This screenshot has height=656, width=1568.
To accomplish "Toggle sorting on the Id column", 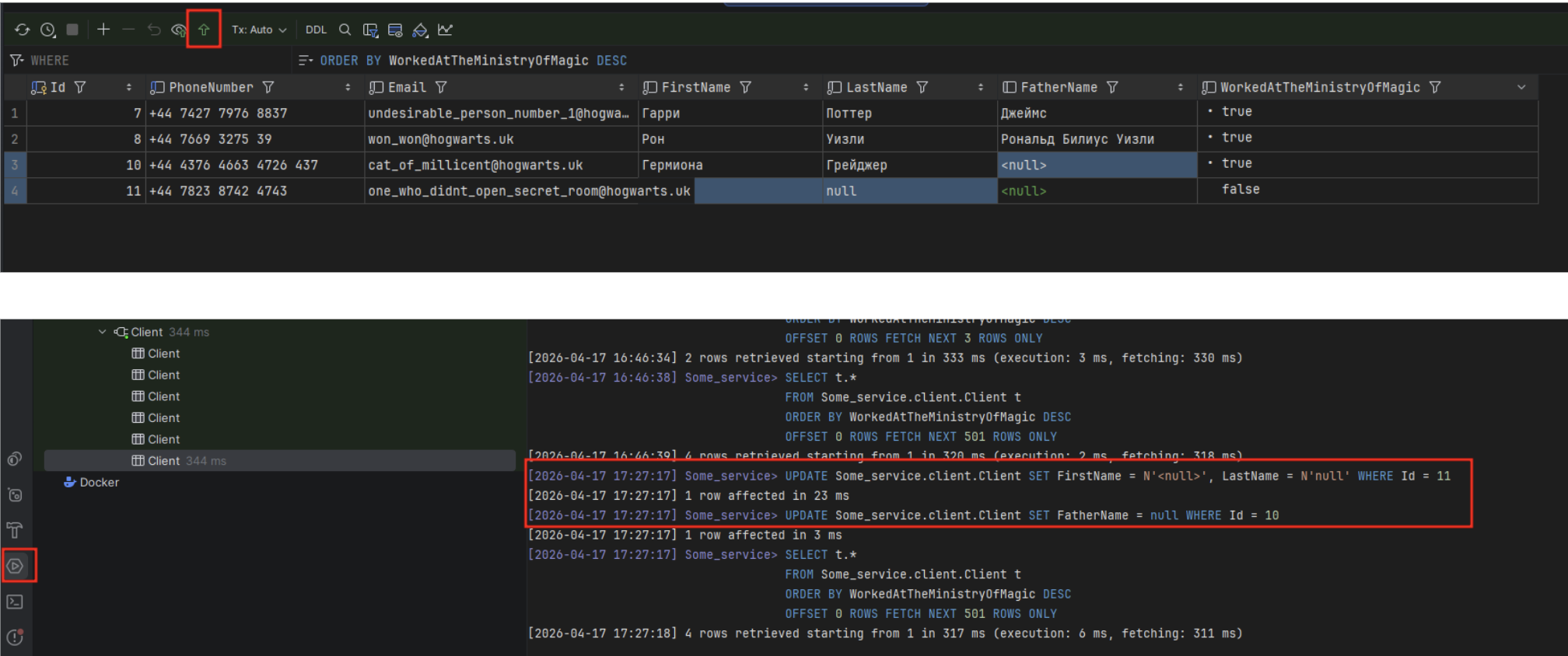I will tap(128, 87).
